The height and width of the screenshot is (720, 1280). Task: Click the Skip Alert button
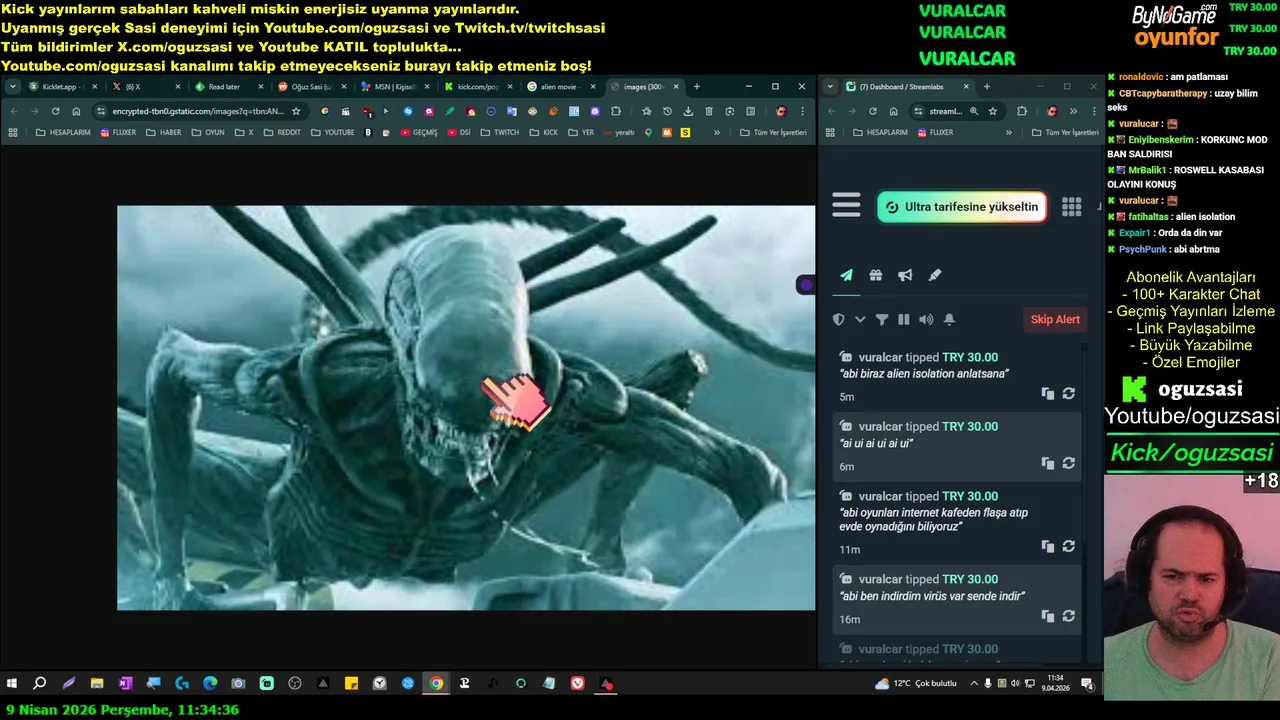(x=1055, y=319)
